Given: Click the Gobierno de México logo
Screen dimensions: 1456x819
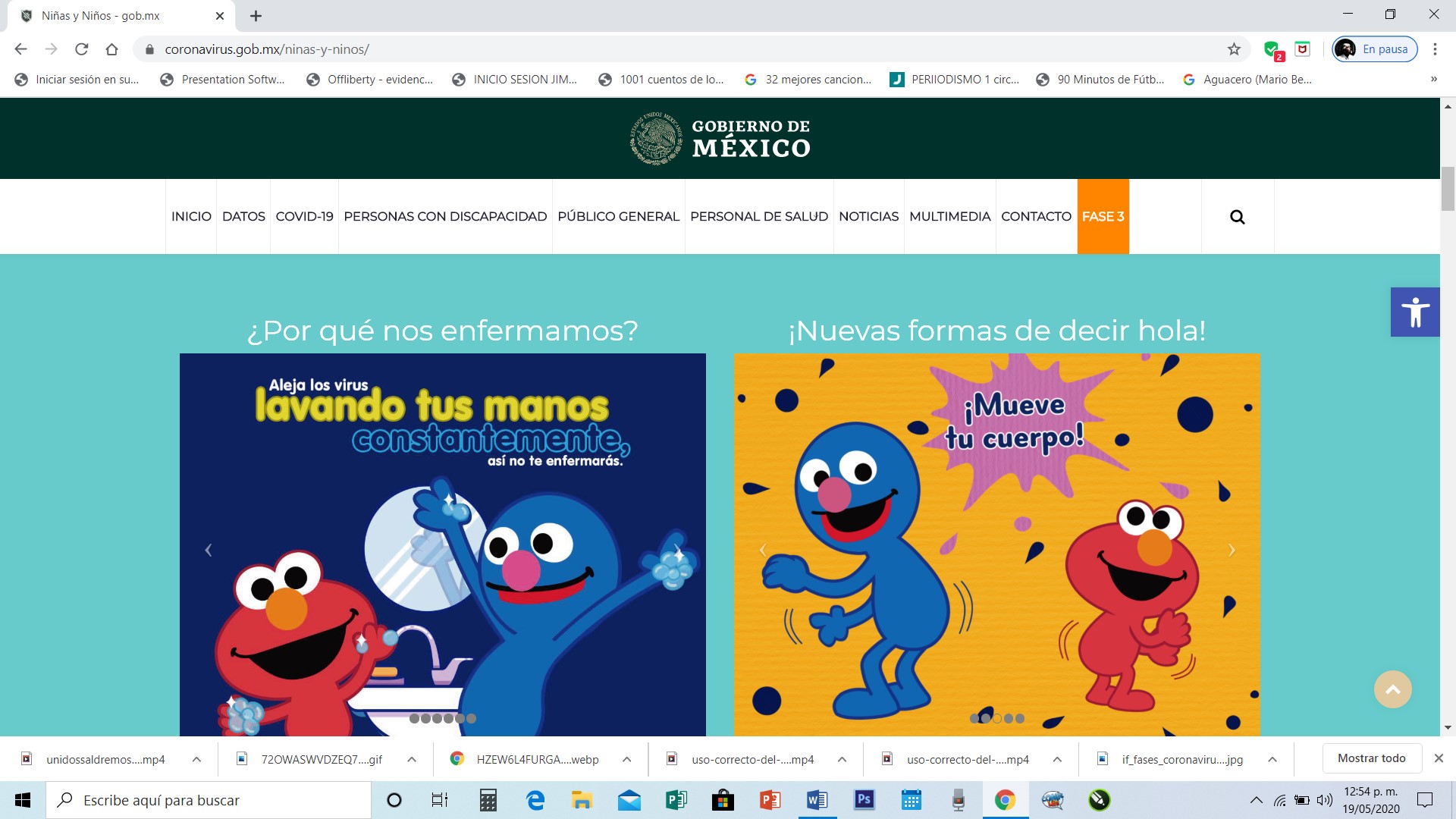Looking at the screenshot, I should point(720,138).
